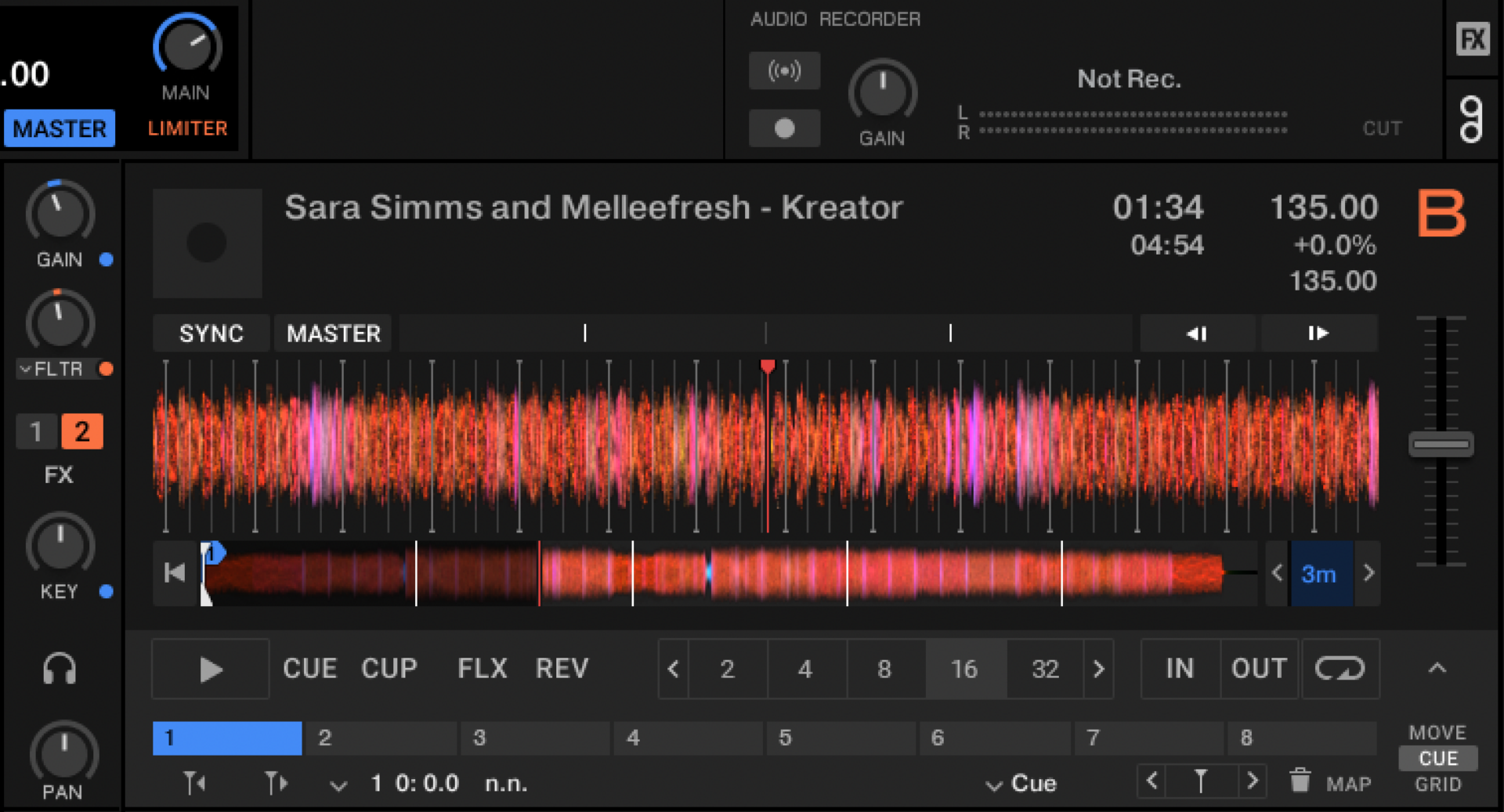Image resolution: width=1504 pixels, height=812 pixels.
Task: Collapse the advanced panel with the chevron arrow
Action: tap(1437, 669)
